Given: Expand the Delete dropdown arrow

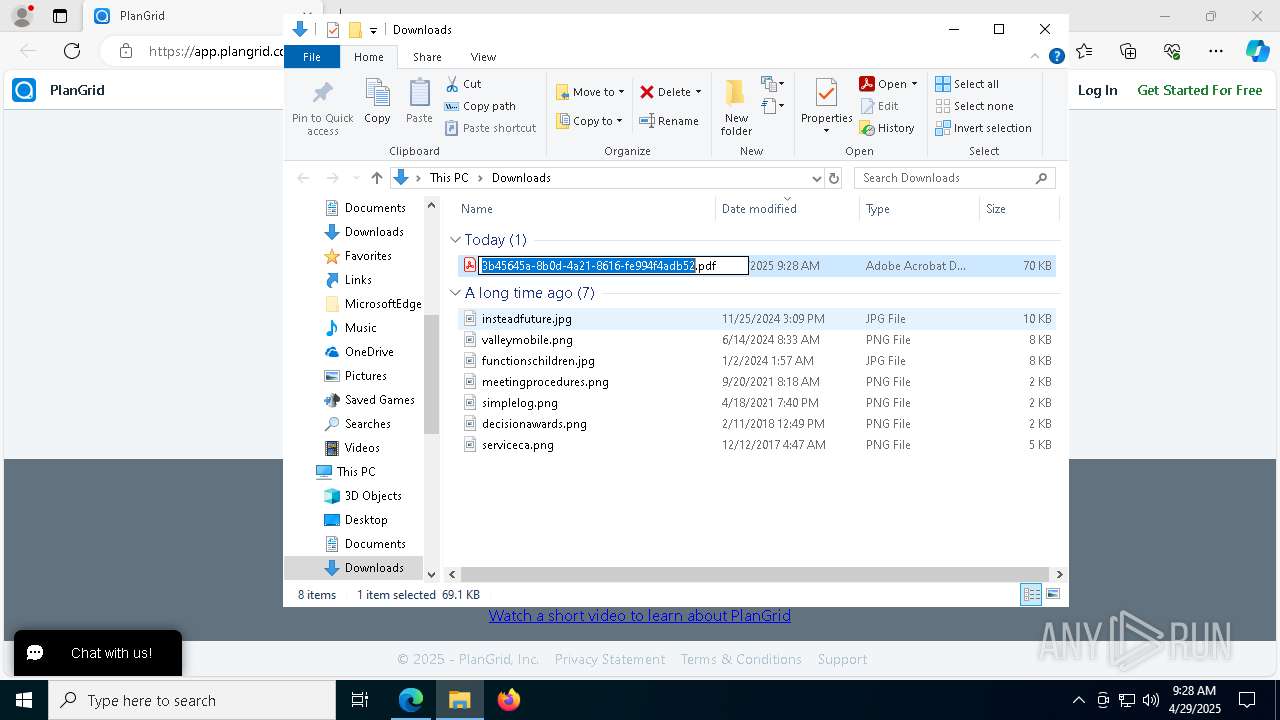Looking at the screenshot, I should tap(698, 92).
